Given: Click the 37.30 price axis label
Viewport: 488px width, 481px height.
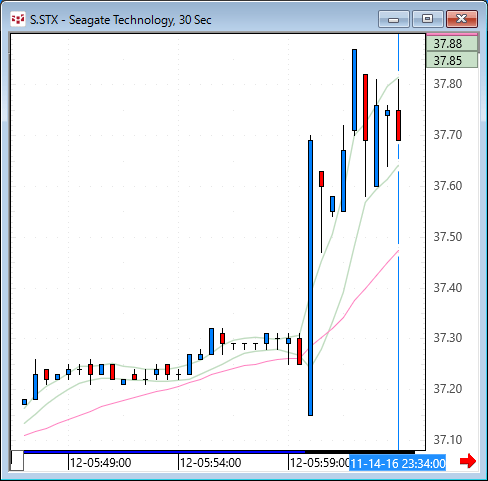Looking at the screenshot, I should point(448,338).
